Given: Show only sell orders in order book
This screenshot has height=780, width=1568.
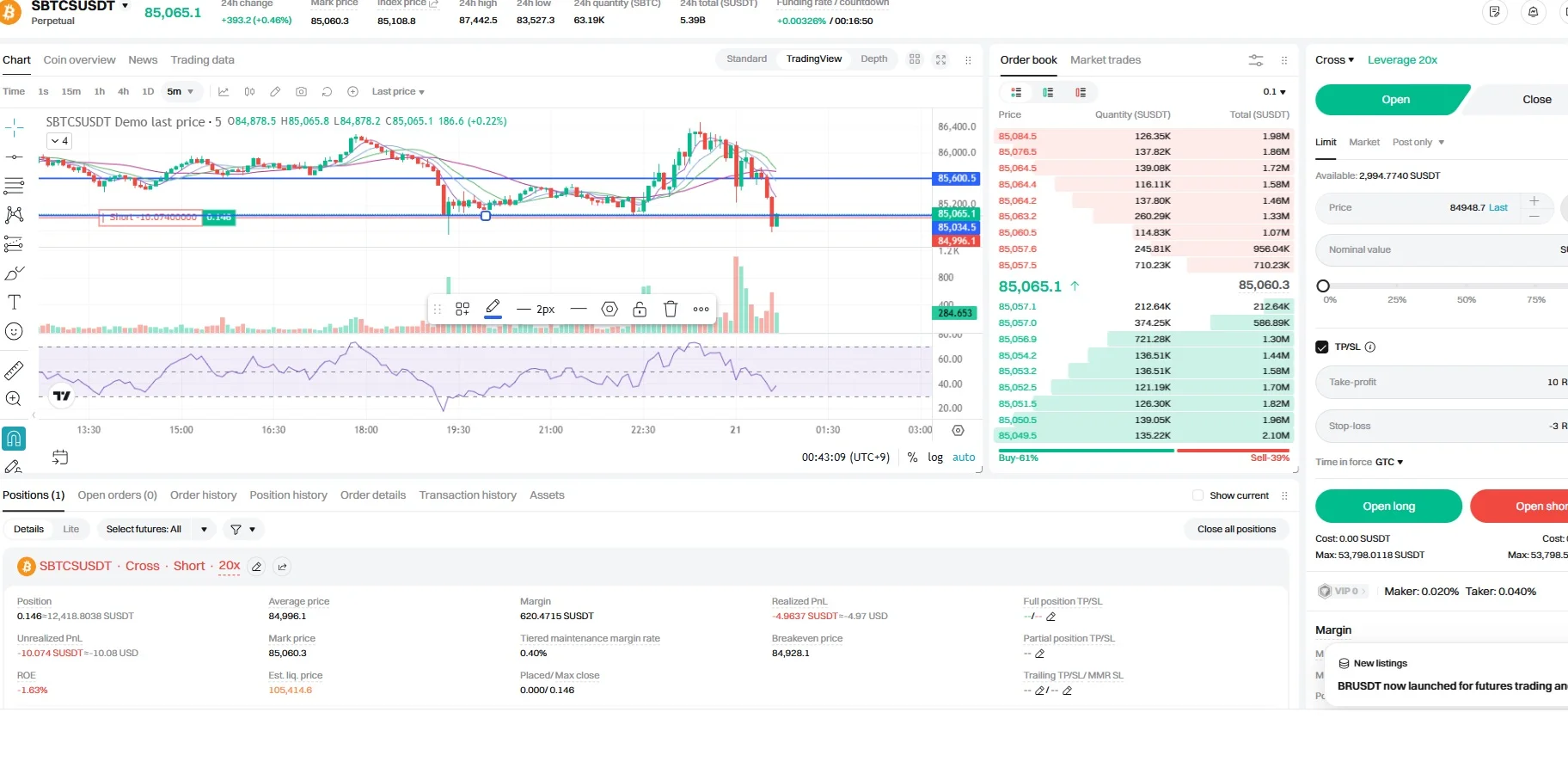Looking at the screenshot, I should pos(1081,92).
